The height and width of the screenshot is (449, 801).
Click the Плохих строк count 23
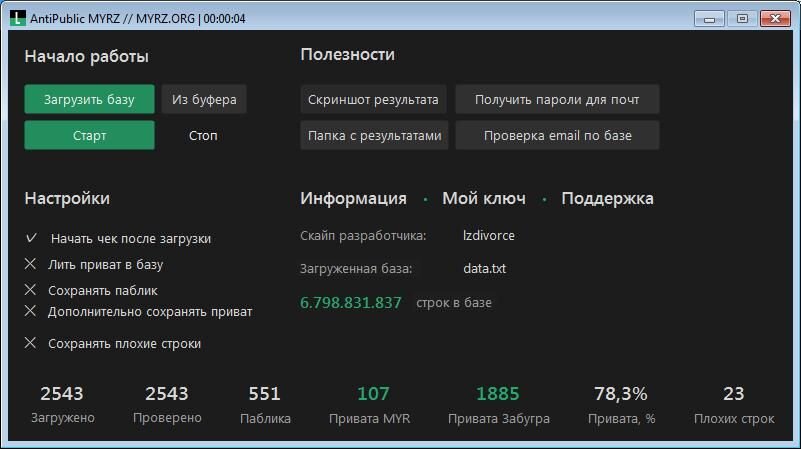(734, 393)
